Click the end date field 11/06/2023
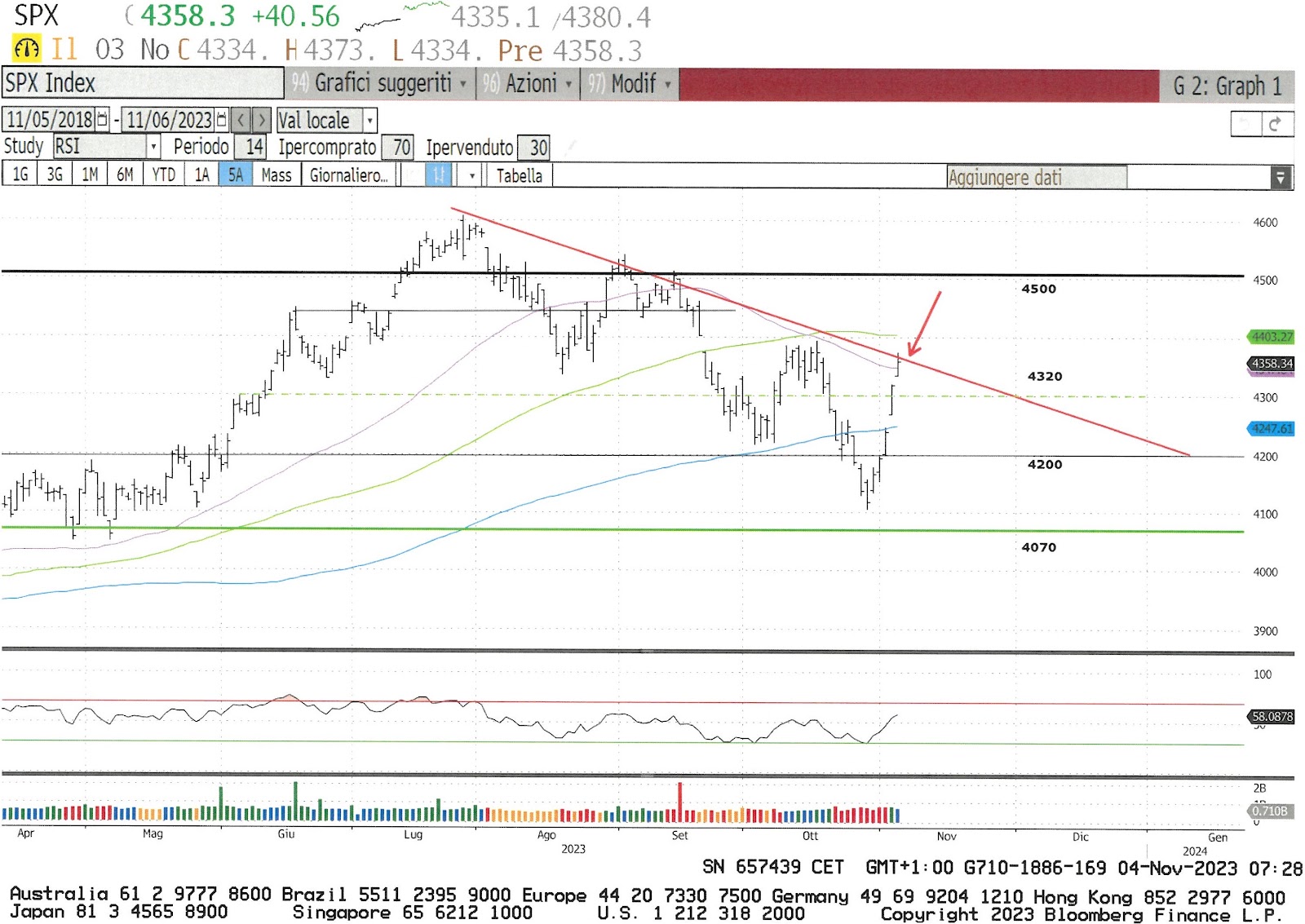 pyautogui.click(x=169, y=120)
